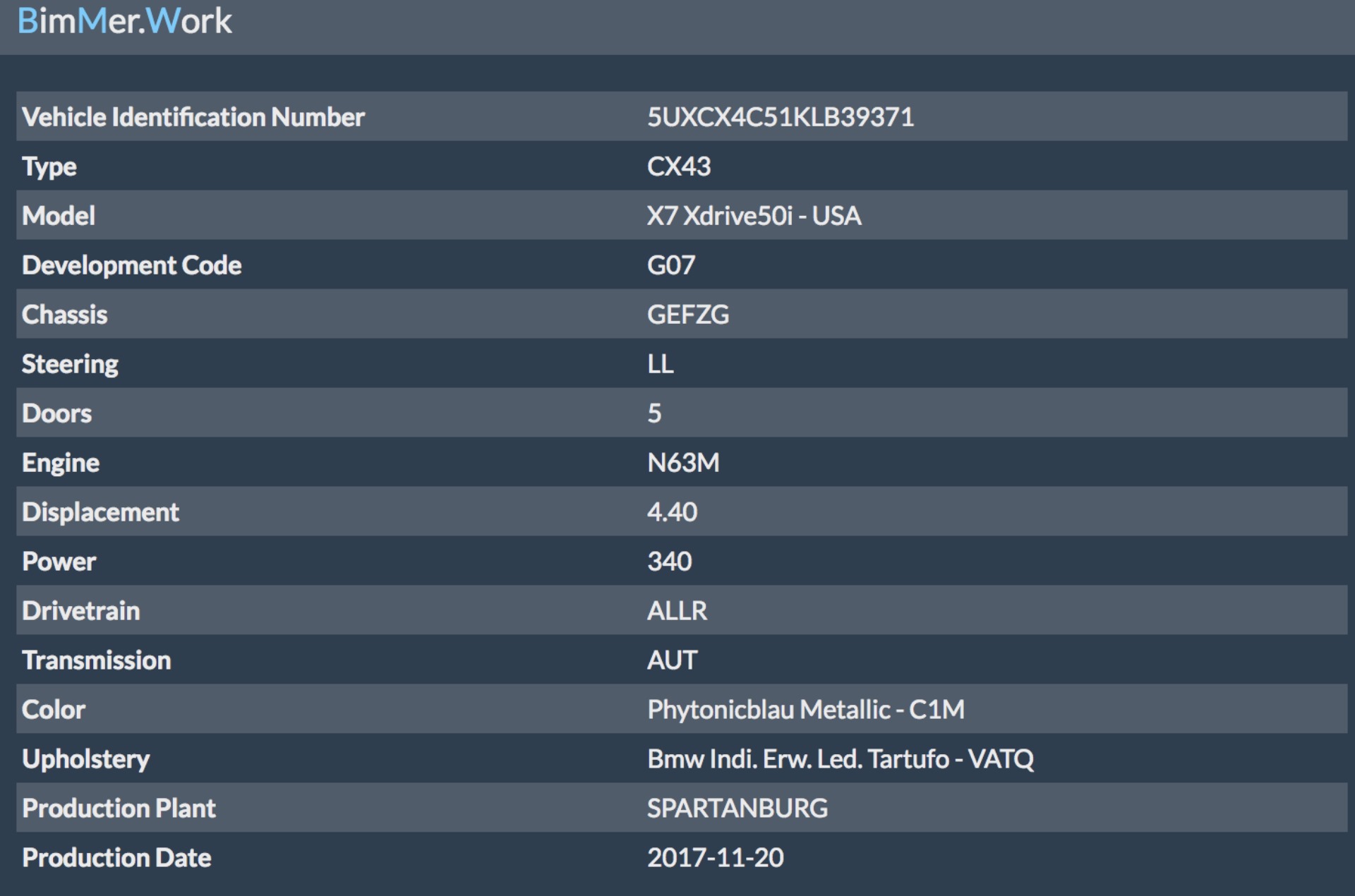Click the VIN value 5UXCX4C51KLB39371
Screen dimensions: 1355x896
[780, 117]
